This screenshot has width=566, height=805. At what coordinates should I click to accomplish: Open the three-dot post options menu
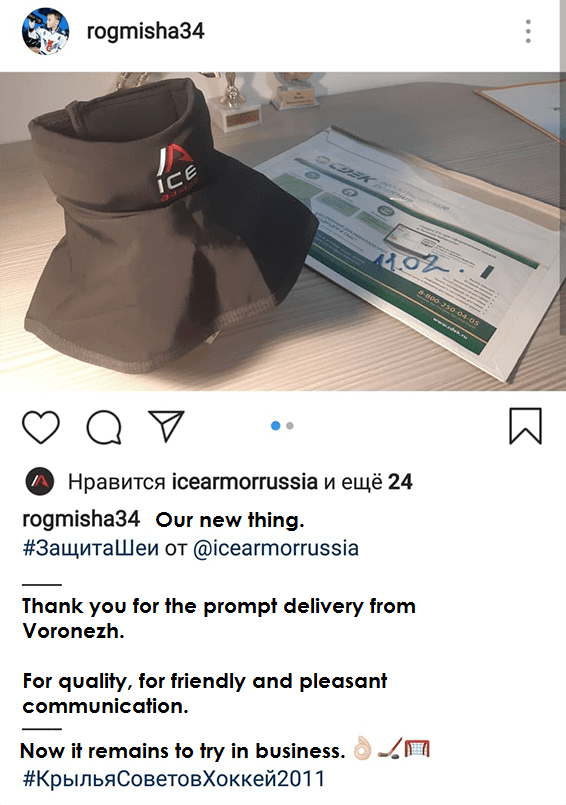528,31
